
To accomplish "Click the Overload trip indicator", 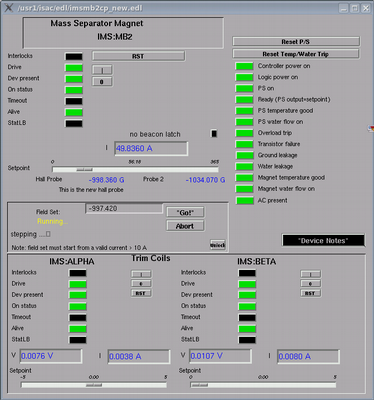I will pos(244,133).
